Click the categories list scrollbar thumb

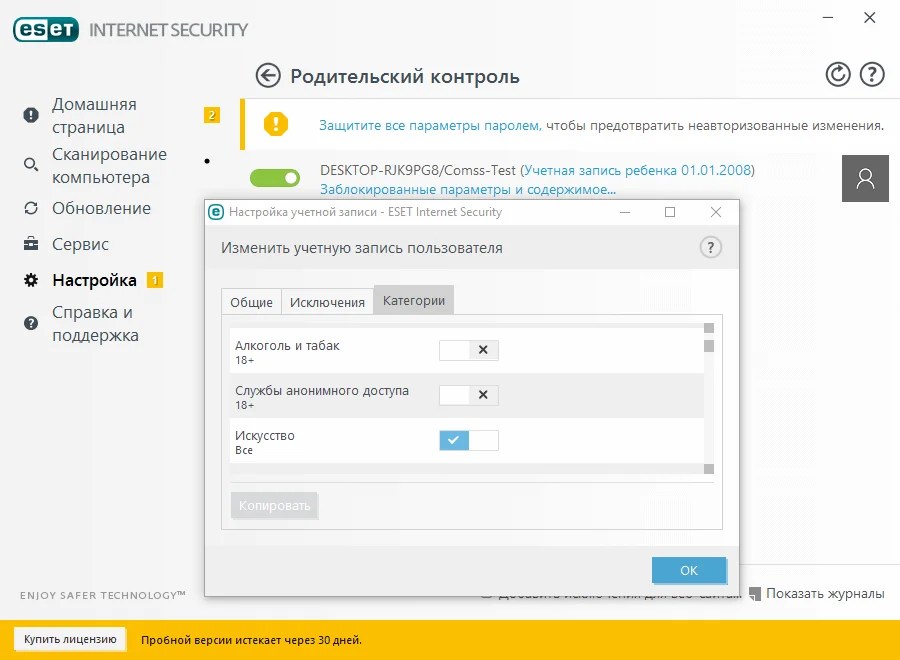709,346
